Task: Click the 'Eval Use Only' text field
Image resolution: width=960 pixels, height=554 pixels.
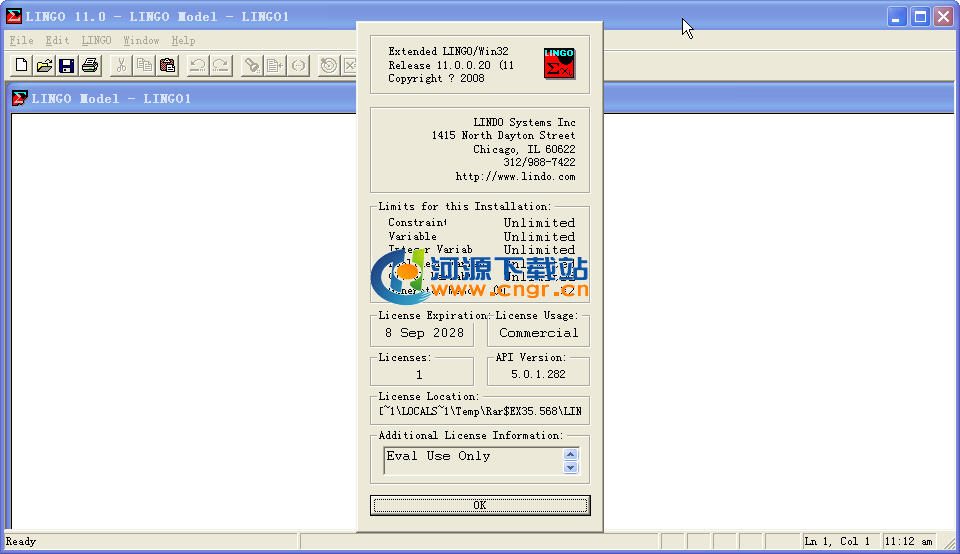Action: (472, 460)
